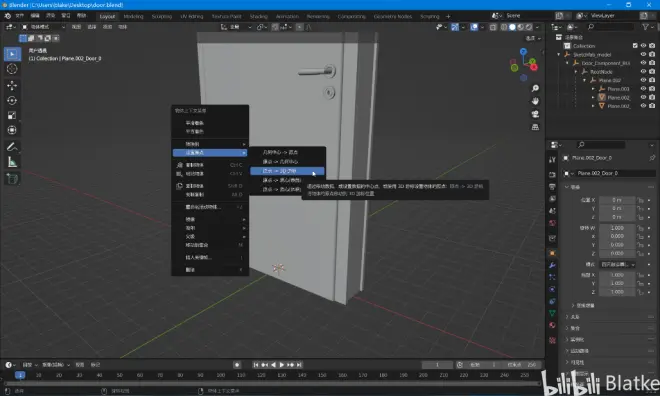
Task: Jump to the timeline start frame button
Action: point(256,365)
